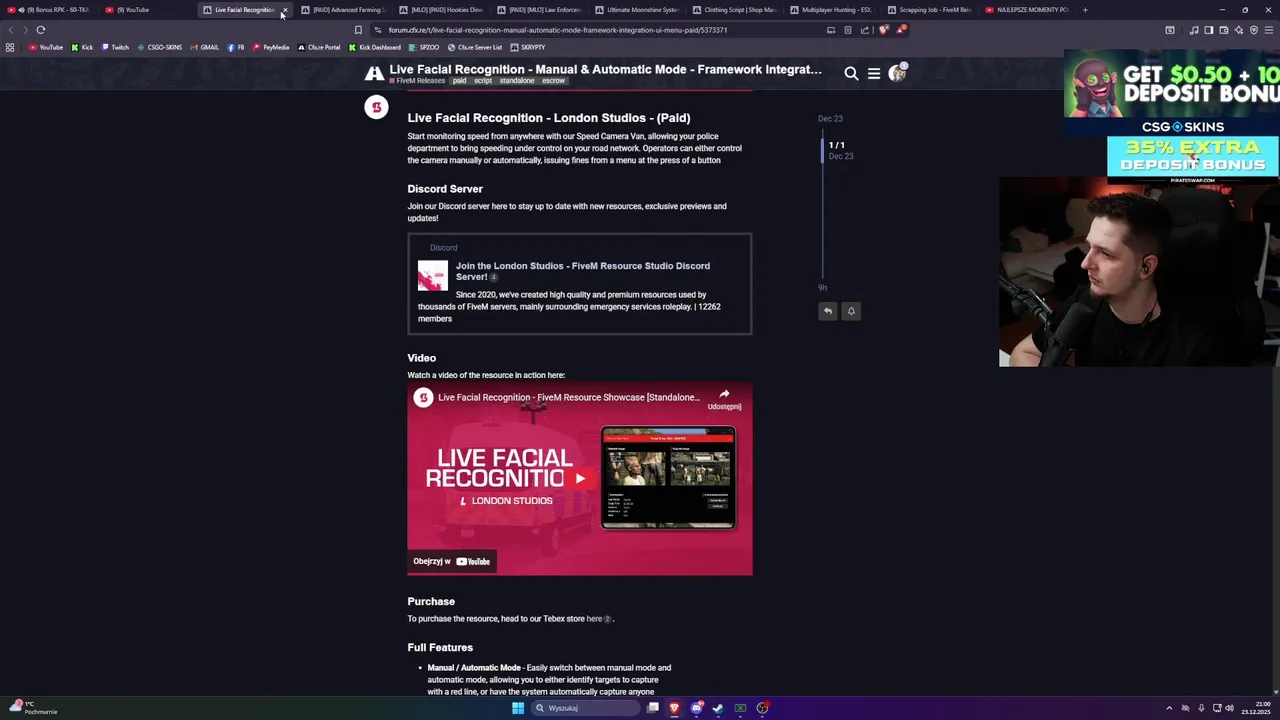Screen dimensions: 1280x720
Task: Click the 'paid' topic tag
Action: pos(460,81)
